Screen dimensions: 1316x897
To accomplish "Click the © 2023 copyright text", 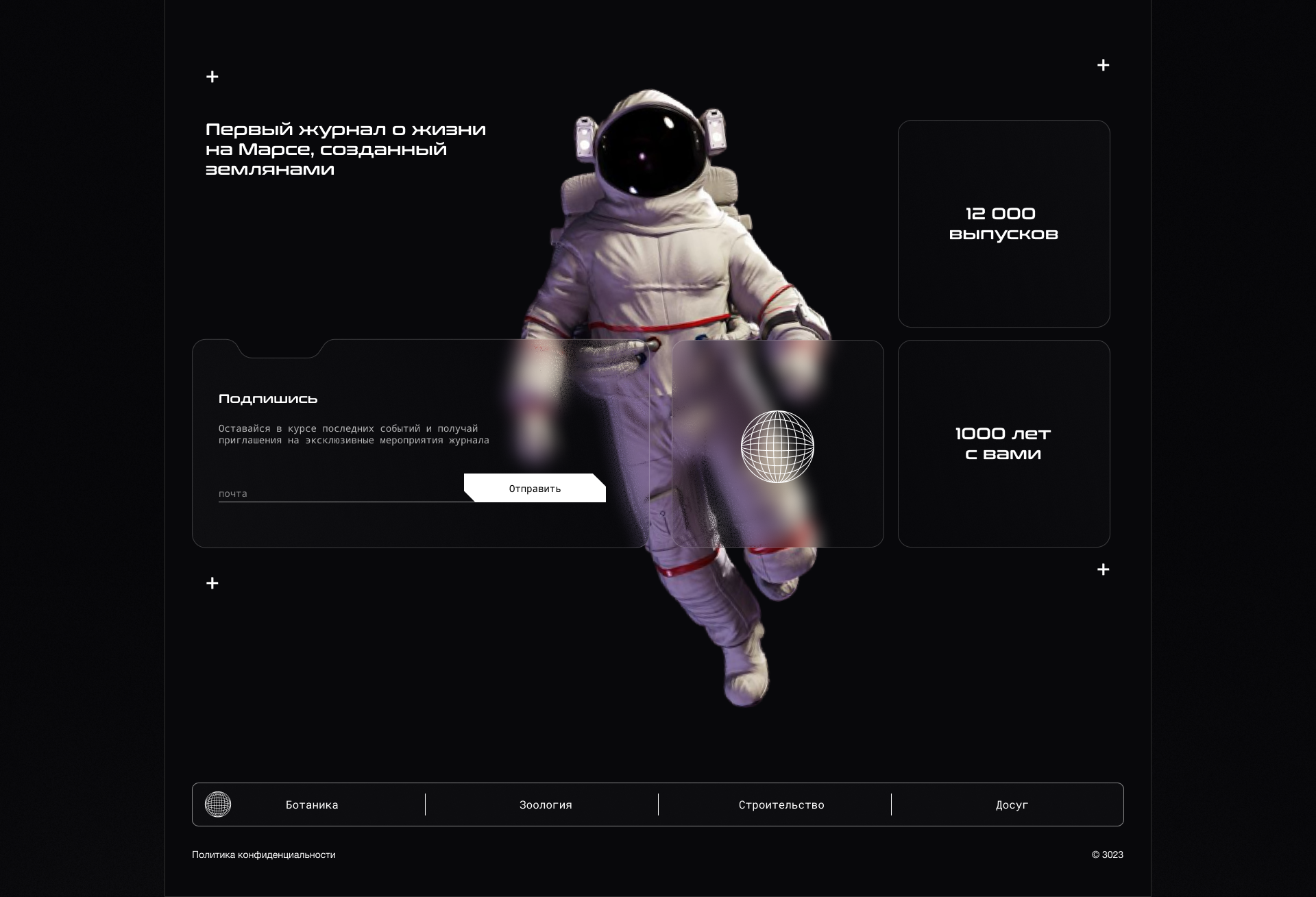I will pos(1107,855).
